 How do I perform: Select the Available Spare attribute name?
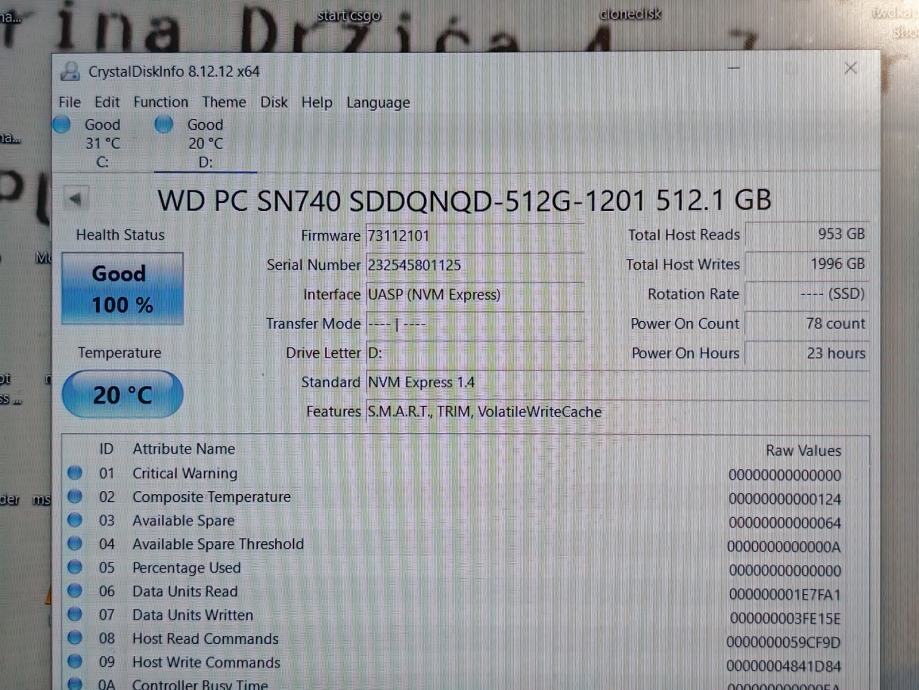pyautogui.click(x=183, y=521)
